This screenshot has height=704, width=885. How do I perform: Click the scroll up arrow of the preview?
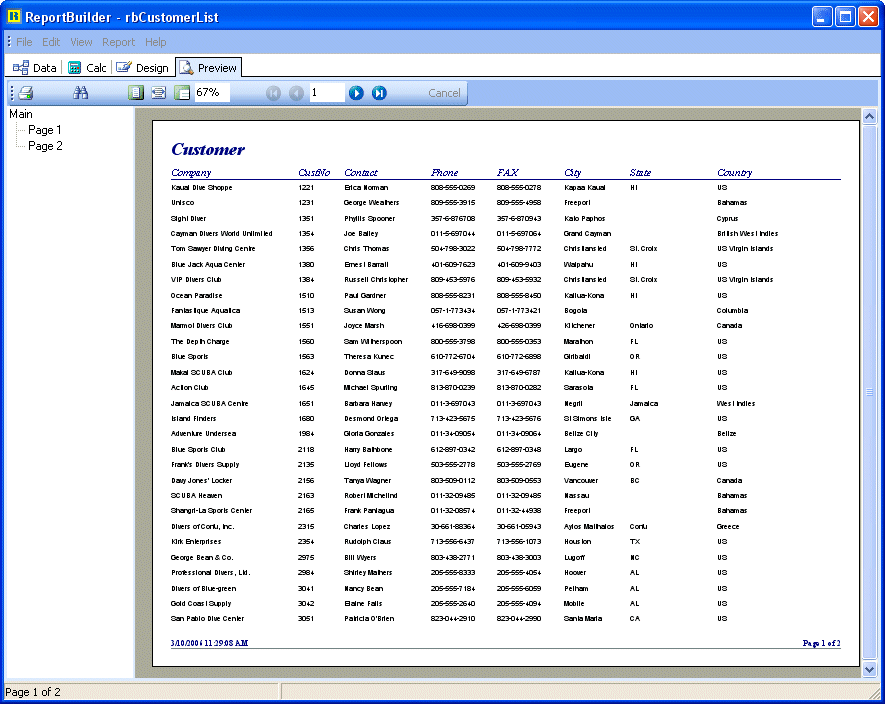[869, 117]
